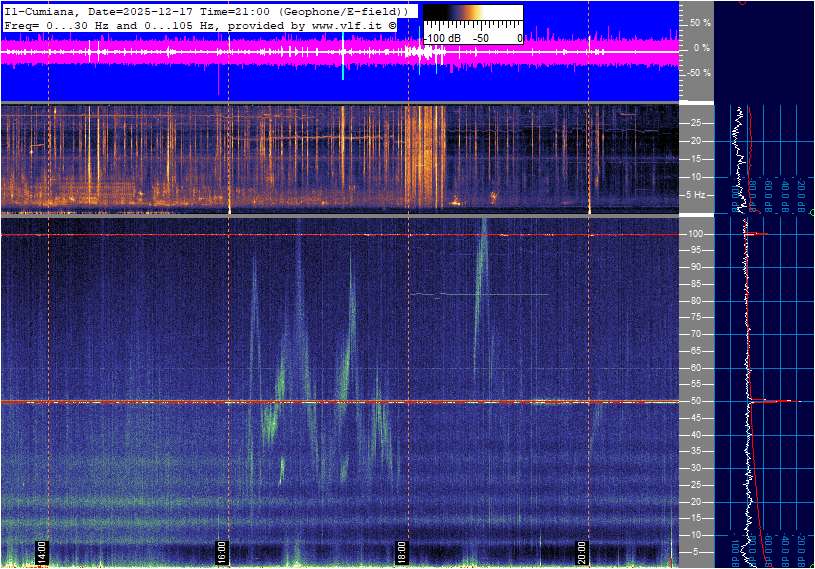The height and width of the screenshot is (569, 815).
Task: Click the 25 Hz label on upper spectrogram axis
Action: tap(695, 123)
